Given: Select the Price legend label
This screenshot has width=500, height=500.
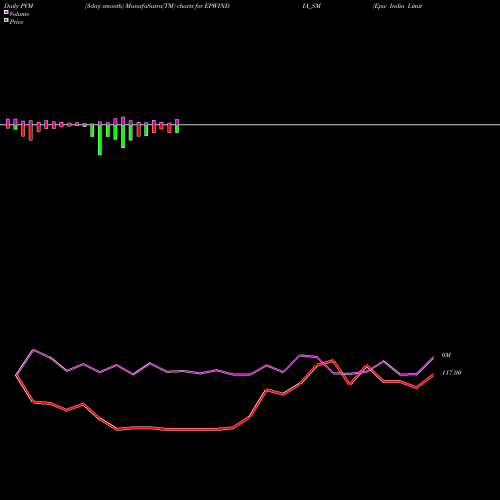Looking at the screenshot, I should tap(16, 22).
